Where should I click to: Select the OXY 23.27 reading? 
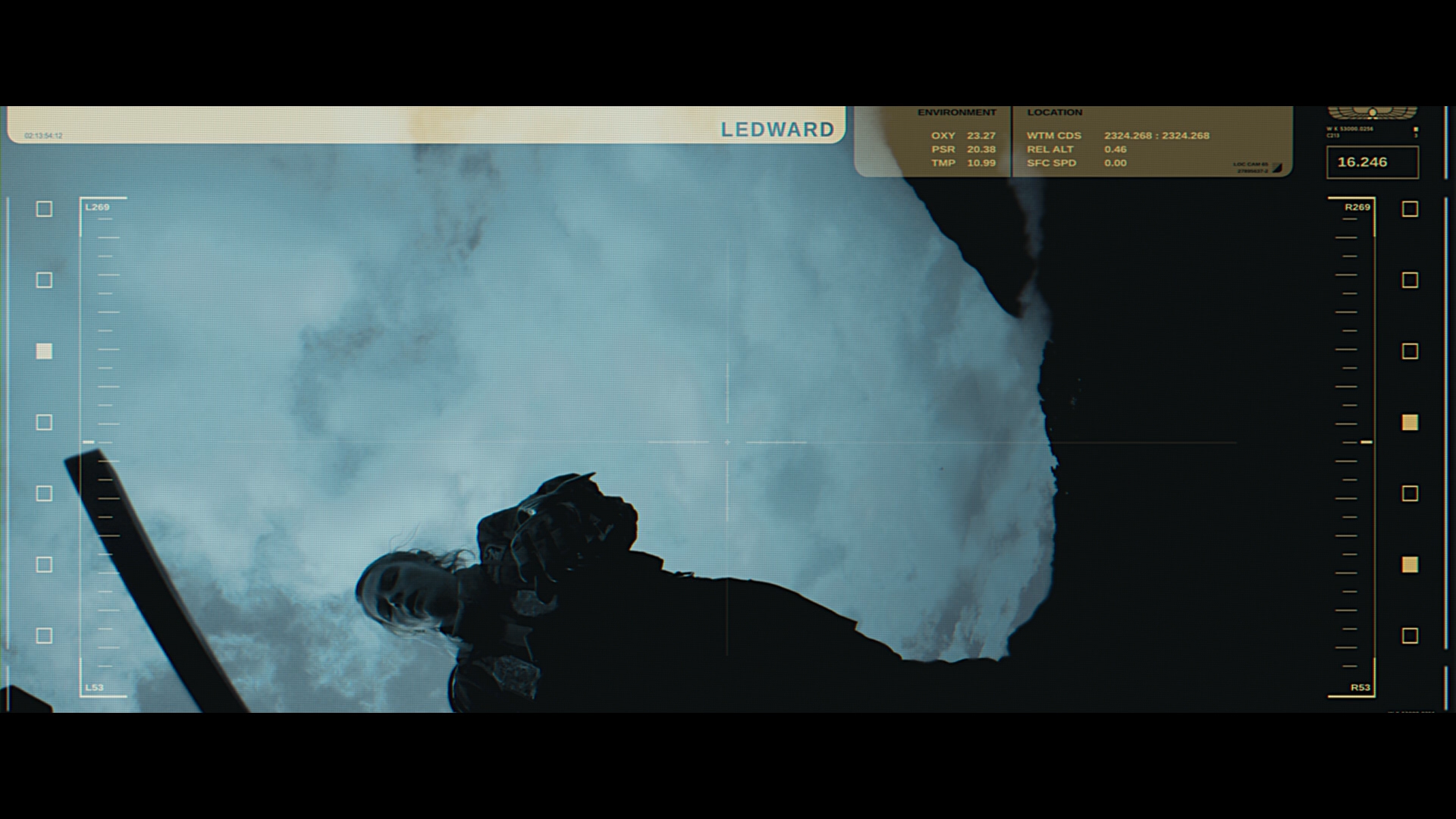(x=963, y=136)
